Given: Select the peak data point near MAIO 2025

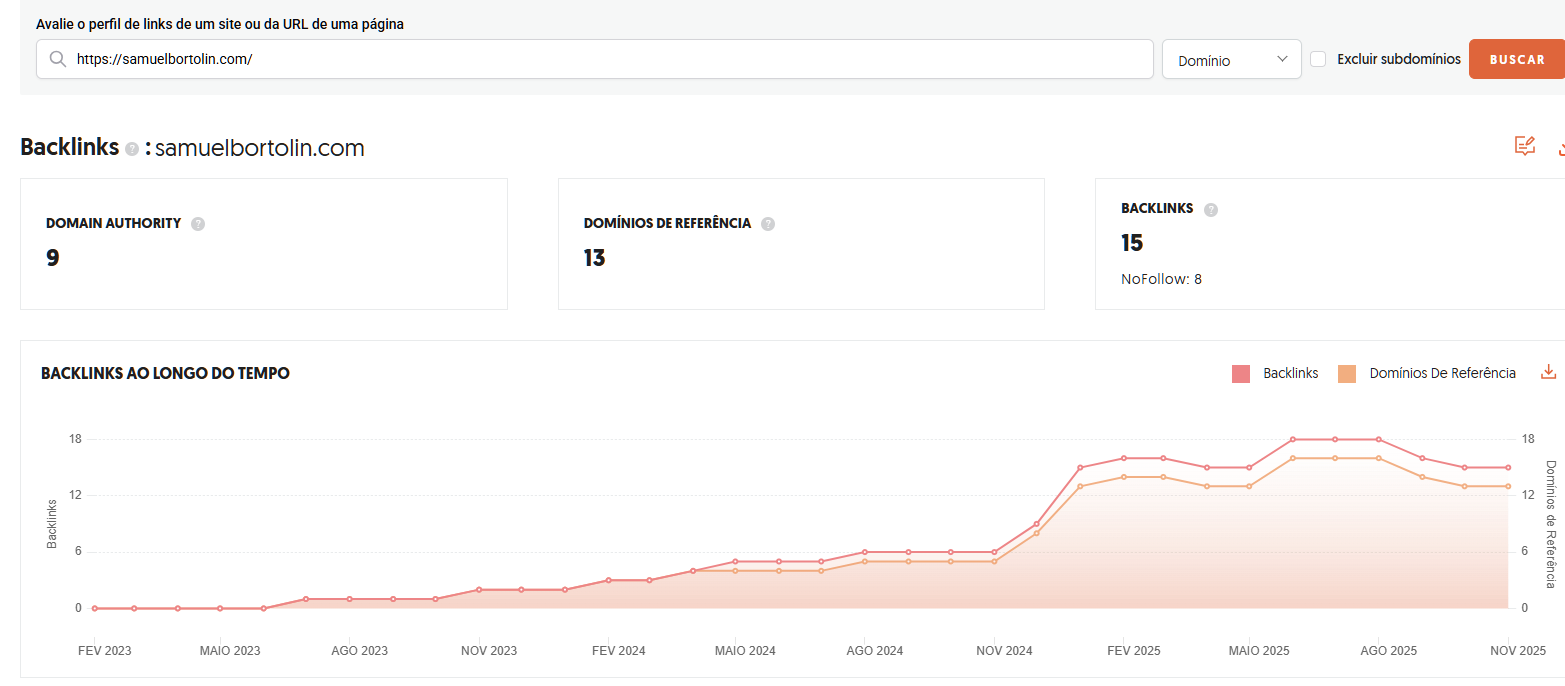Looking at the screenshot, I should pos(1293,438).
